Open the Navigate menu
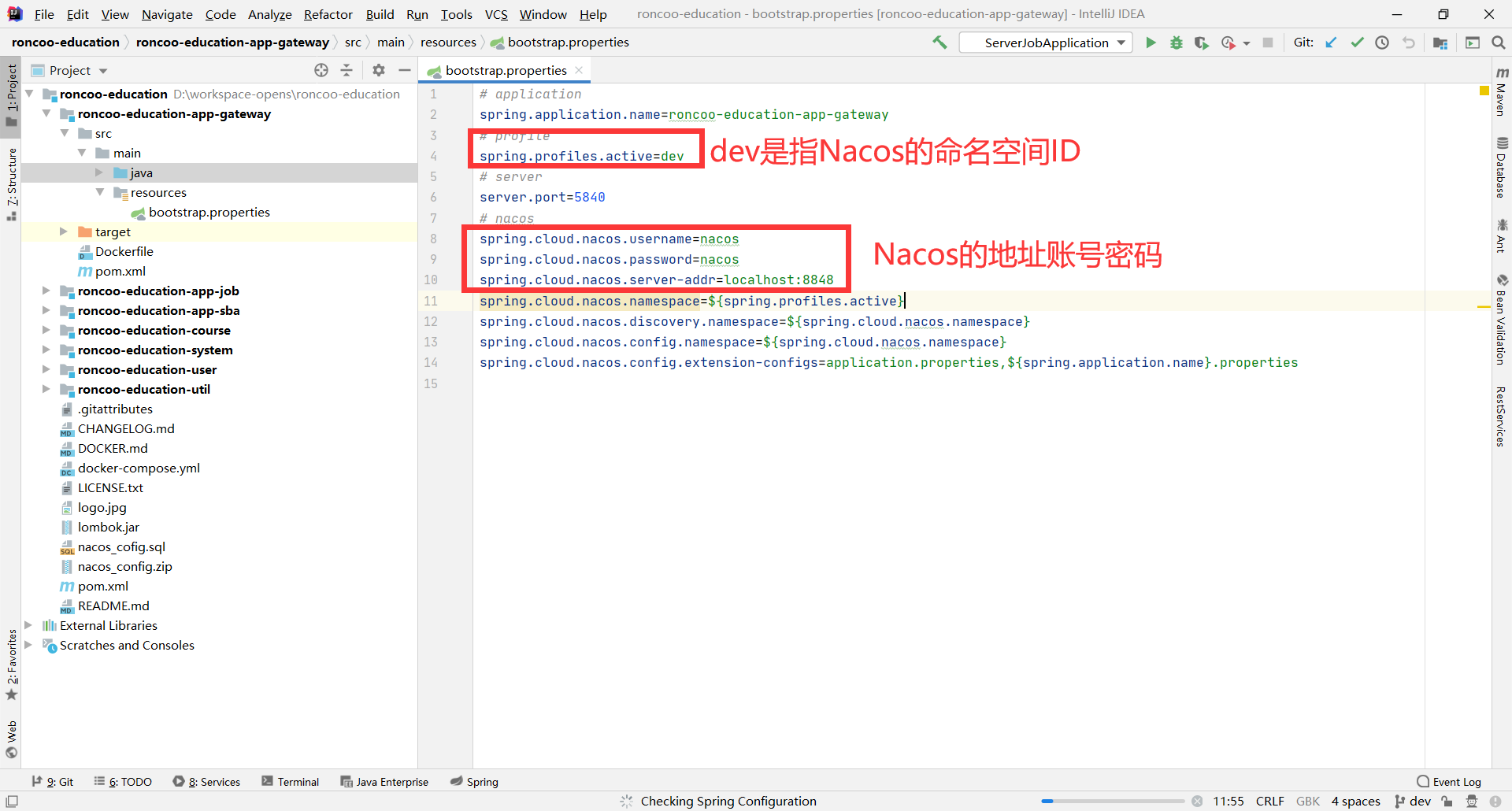The width and height of the screenshot is (1512, 811). [167, 14]
